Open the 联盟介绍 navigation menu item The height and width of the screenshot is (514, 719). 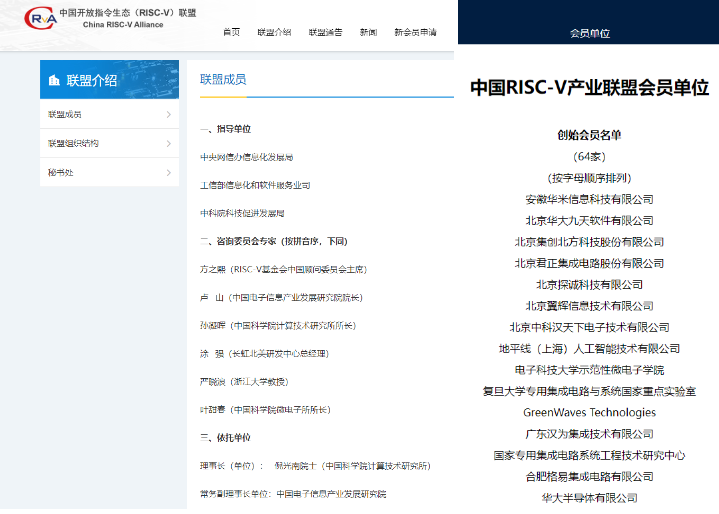[273, 32]
